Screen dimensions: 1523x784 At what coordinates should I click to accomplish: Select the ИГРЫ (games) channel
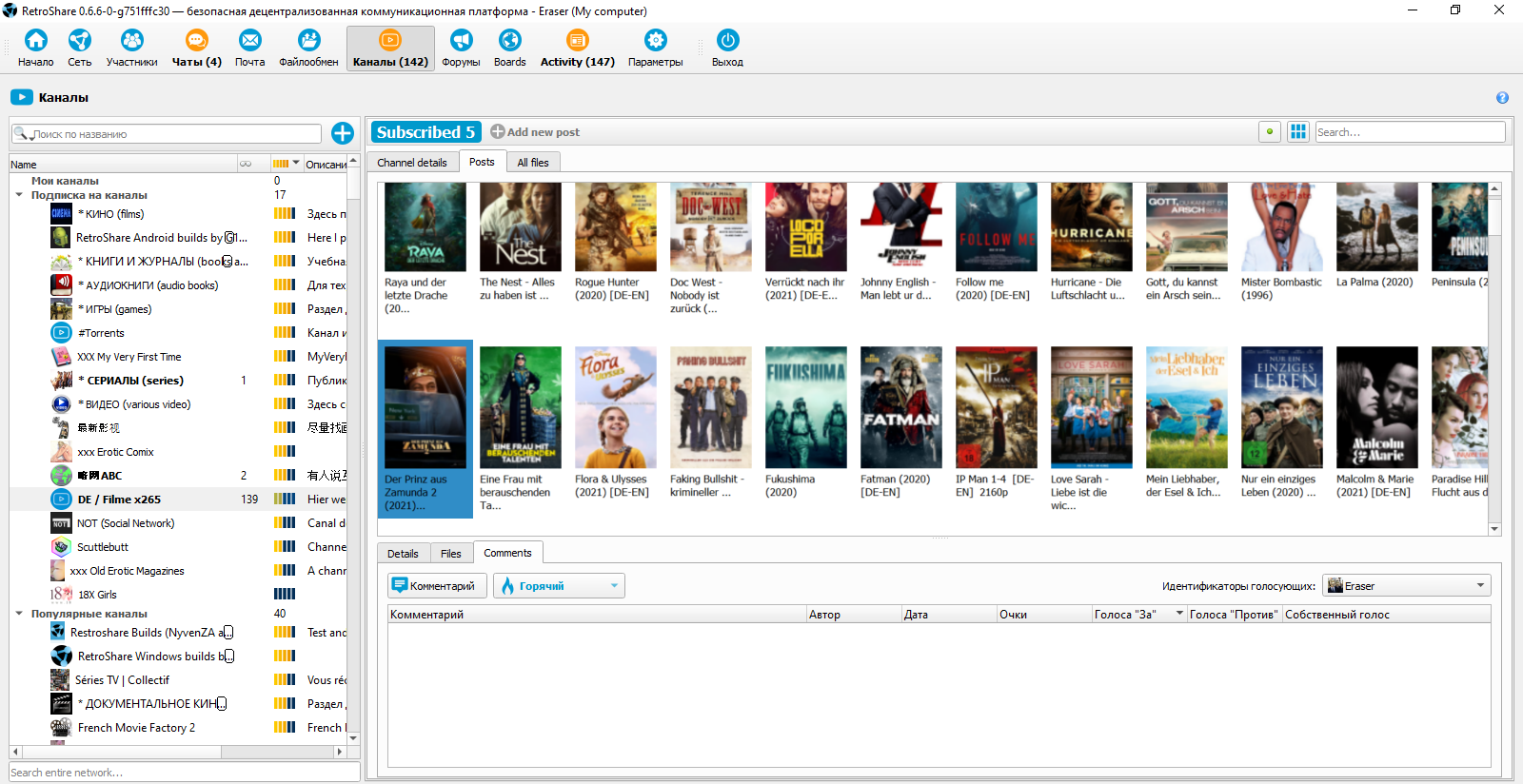pyautogui.click(x=178, y=309)
